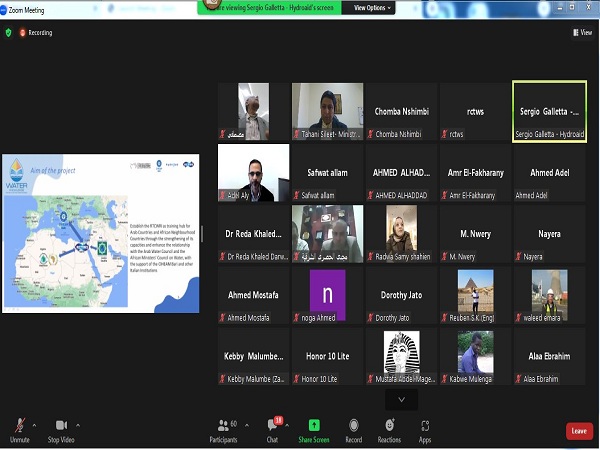Select Sergio Galletta's highlighted video tile
The width and height of the screenshot is (600, 450).
click(x=549, y=112)
